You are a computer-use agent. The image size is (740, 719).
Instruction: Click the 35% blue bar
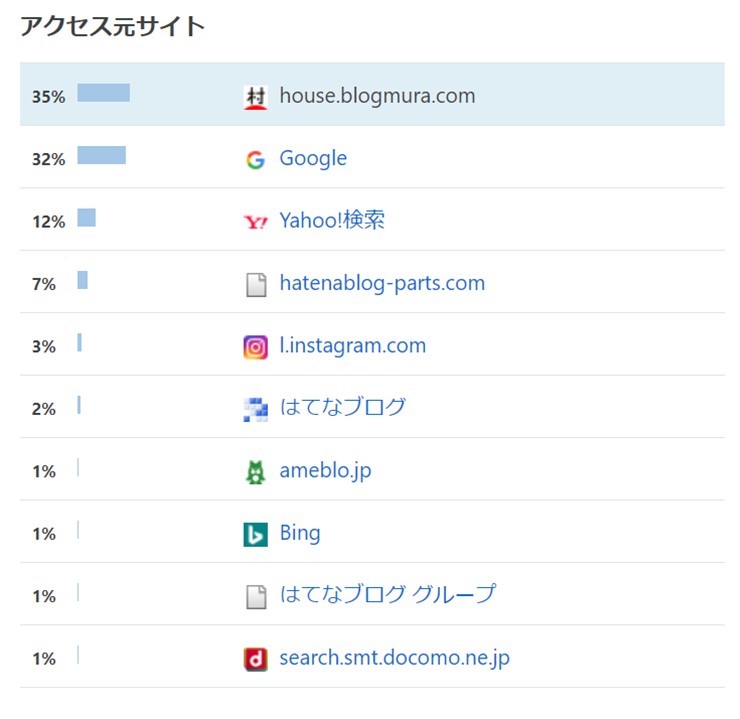103,93
